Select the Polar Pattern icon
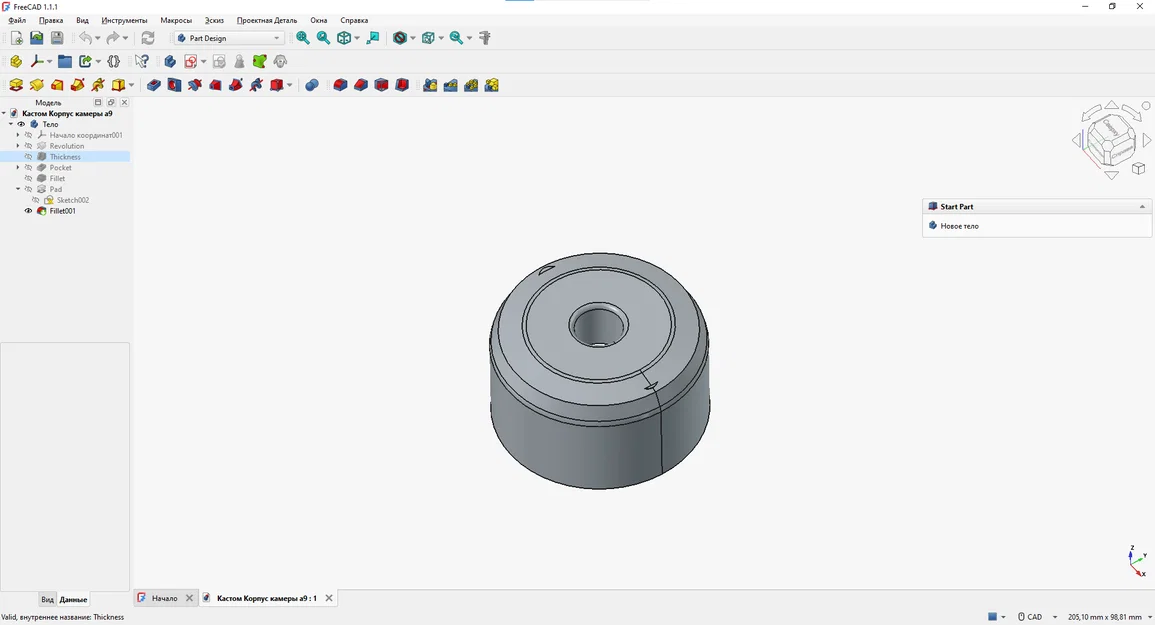 (471, 85)
